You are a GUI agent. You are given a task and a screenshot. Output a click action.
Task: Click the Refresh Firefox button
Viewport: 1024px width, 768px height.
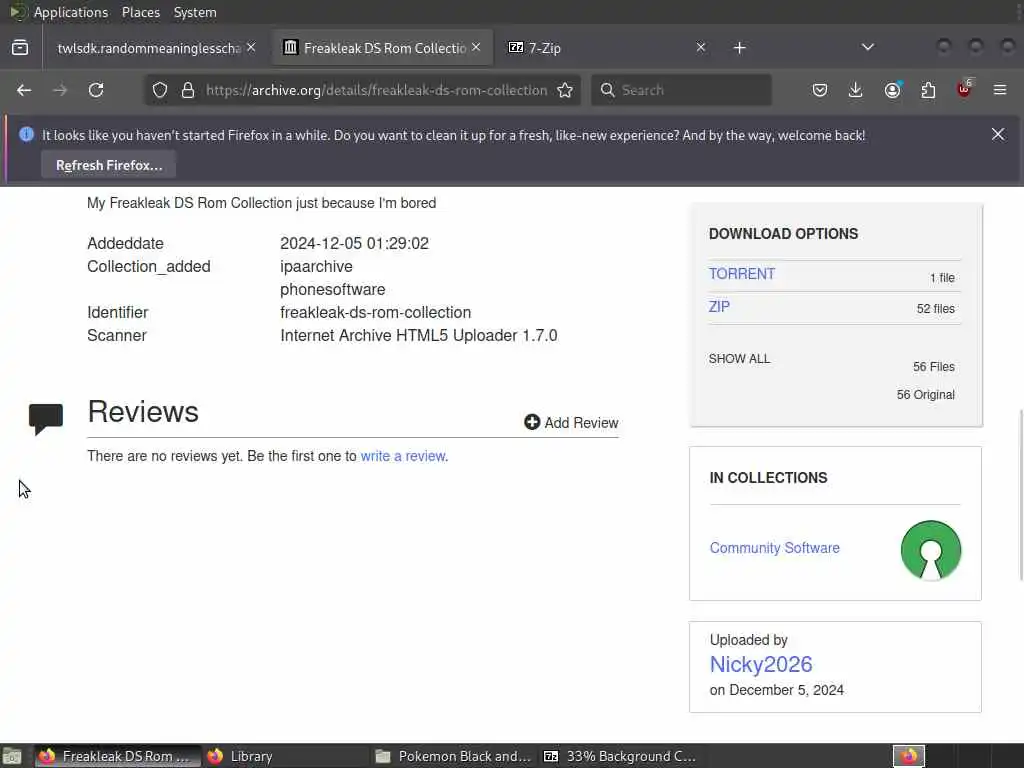(x=109, y=165)
